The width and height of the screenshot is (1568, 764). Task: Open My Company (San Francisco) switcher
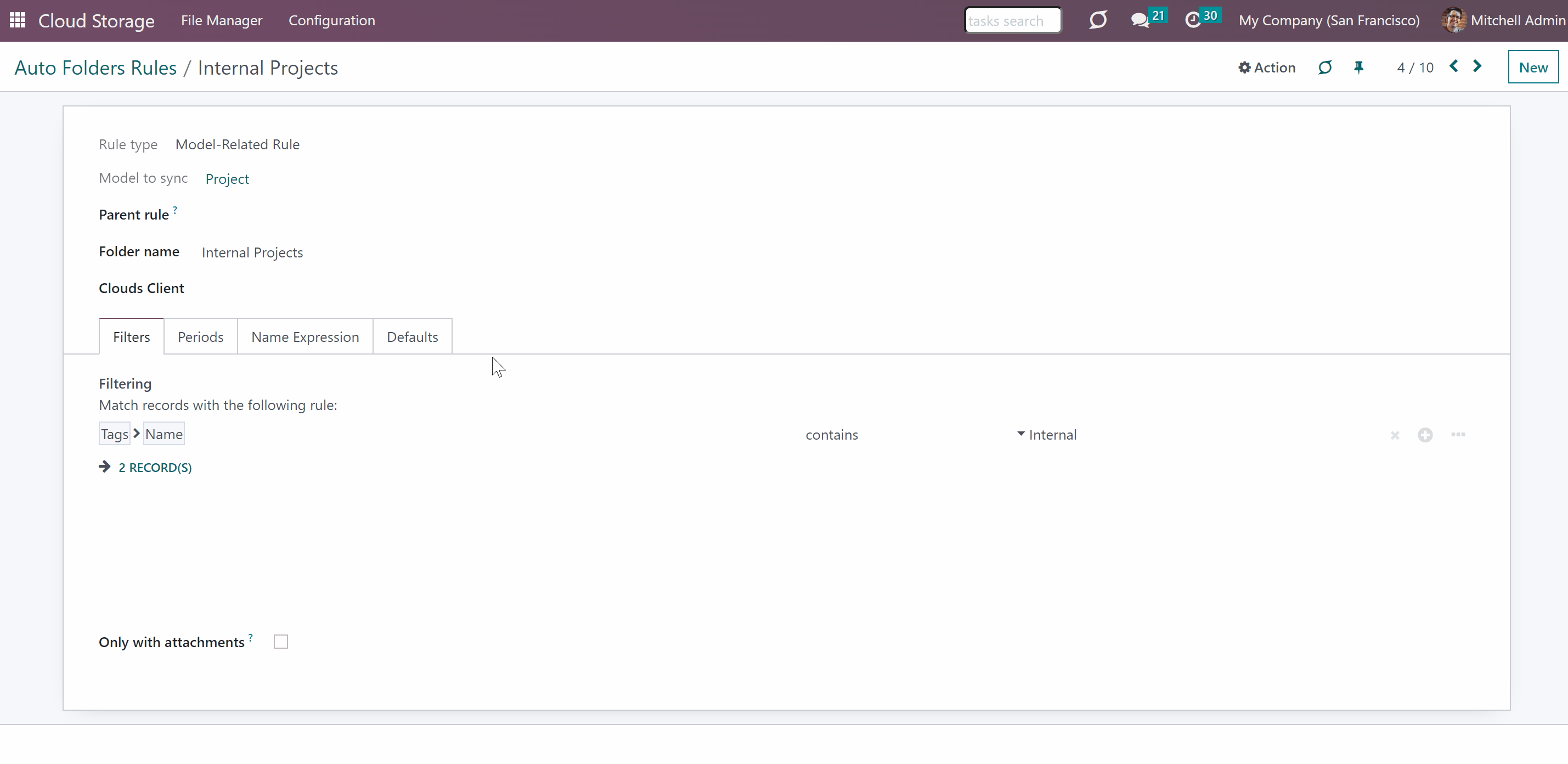point(1329,20)
